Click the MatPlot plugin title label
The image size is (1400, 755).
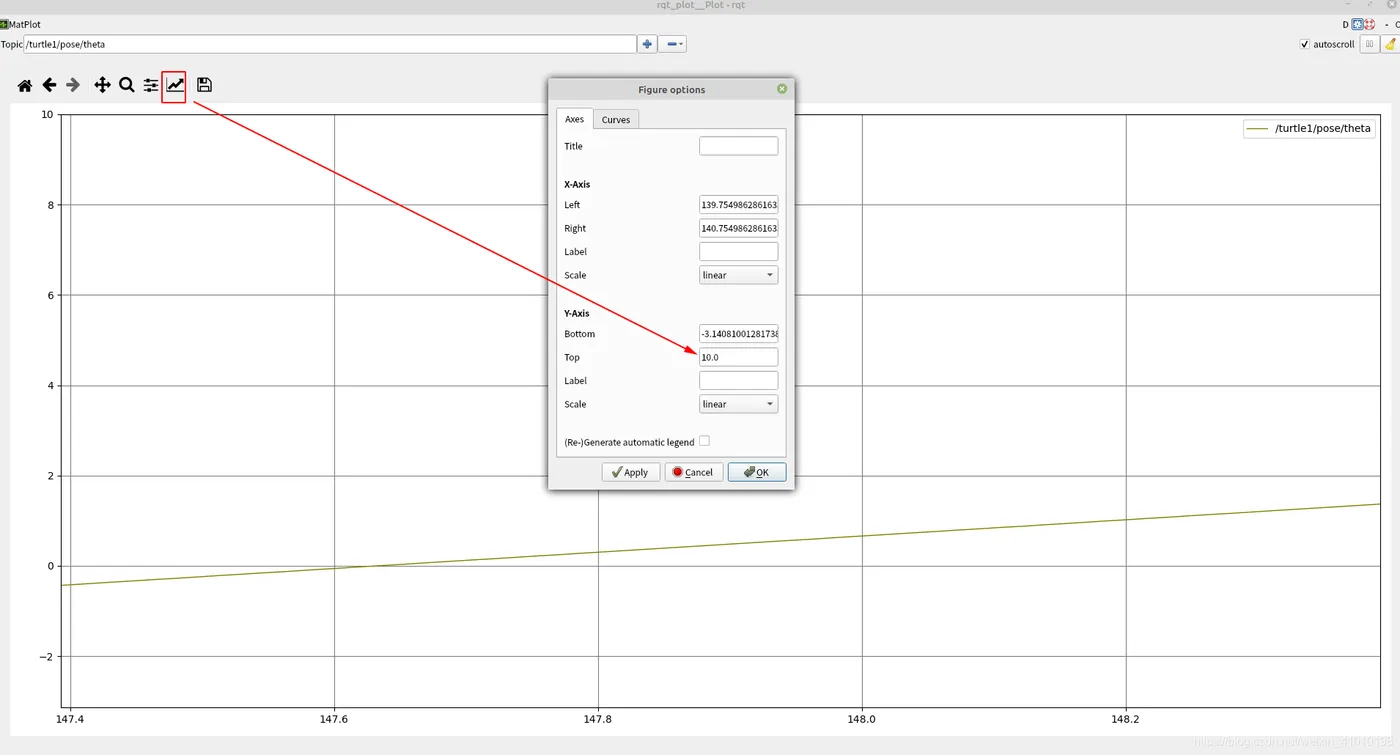click(25, 24)
